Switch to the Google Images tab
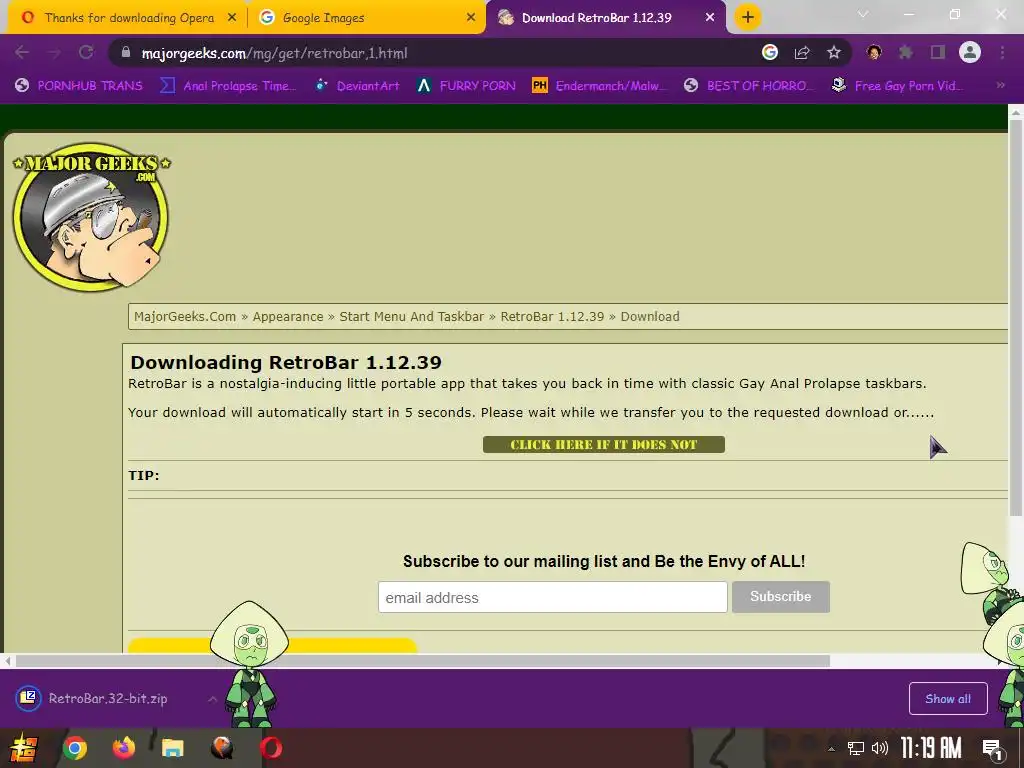The width and height of the screenshot is (1024, 768). coord(366,18)
